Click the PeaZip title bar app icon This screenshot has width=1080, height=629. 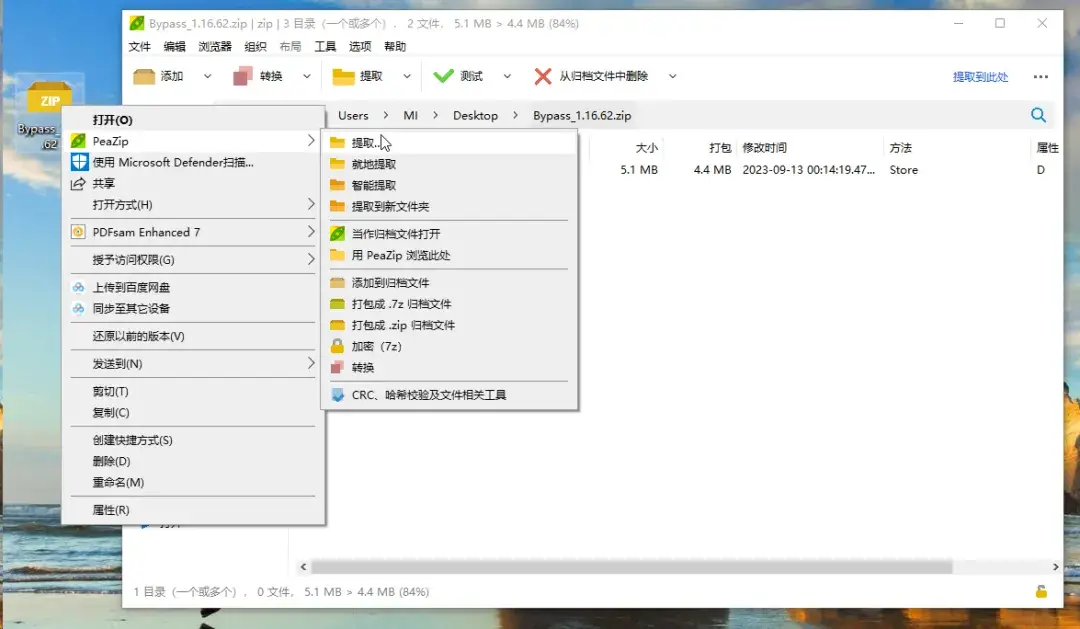tap(136, 23)
